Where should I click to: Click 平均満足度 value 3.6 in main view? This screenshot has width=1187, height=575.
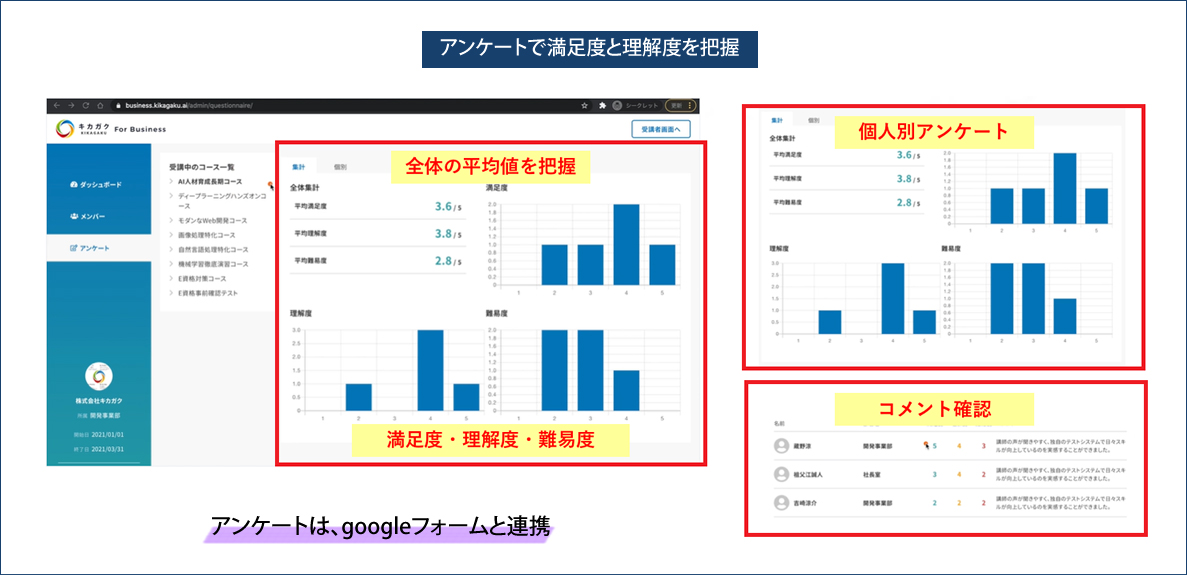coord(443,206)
